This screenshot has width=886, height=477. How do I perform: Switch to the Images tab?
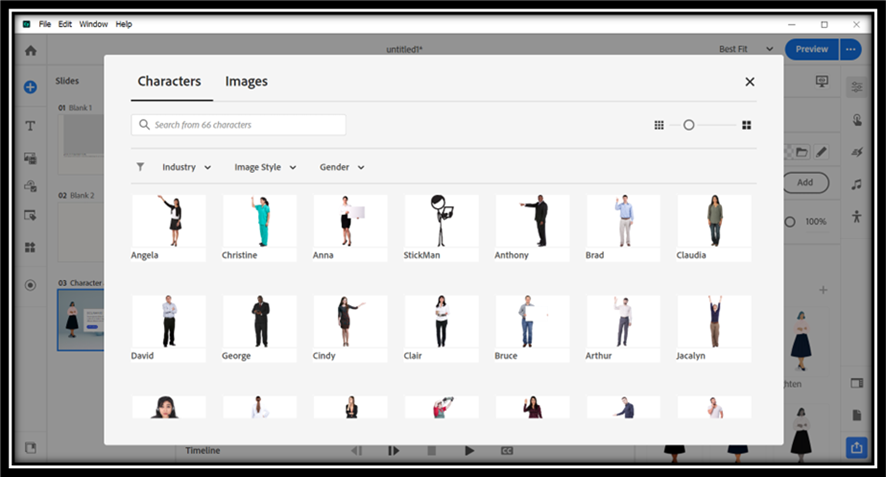[x=246, y=82]
